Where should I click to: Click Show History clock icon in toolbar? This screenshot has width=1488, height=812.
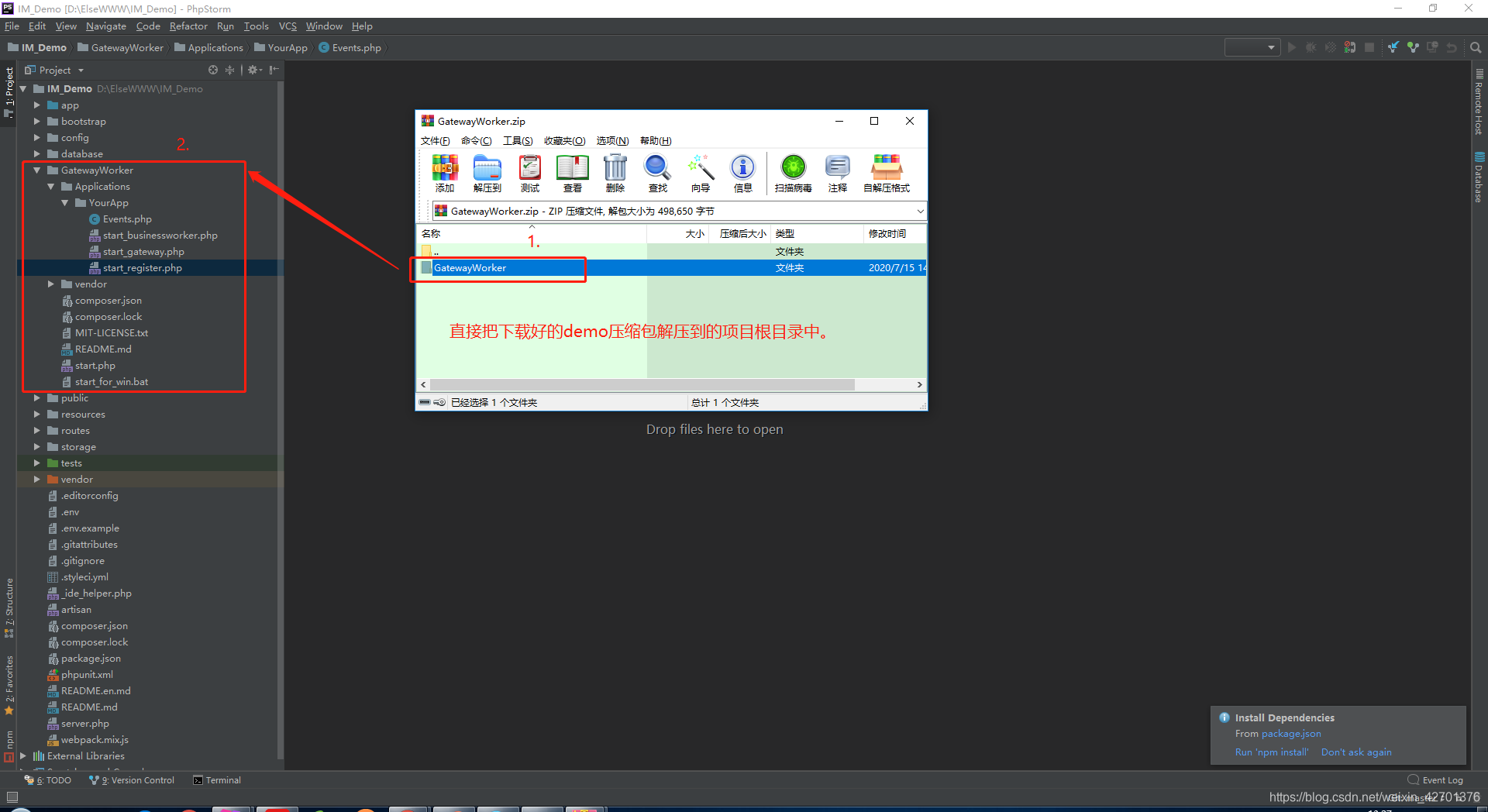pyautogui.click(x=1432, y=47)
